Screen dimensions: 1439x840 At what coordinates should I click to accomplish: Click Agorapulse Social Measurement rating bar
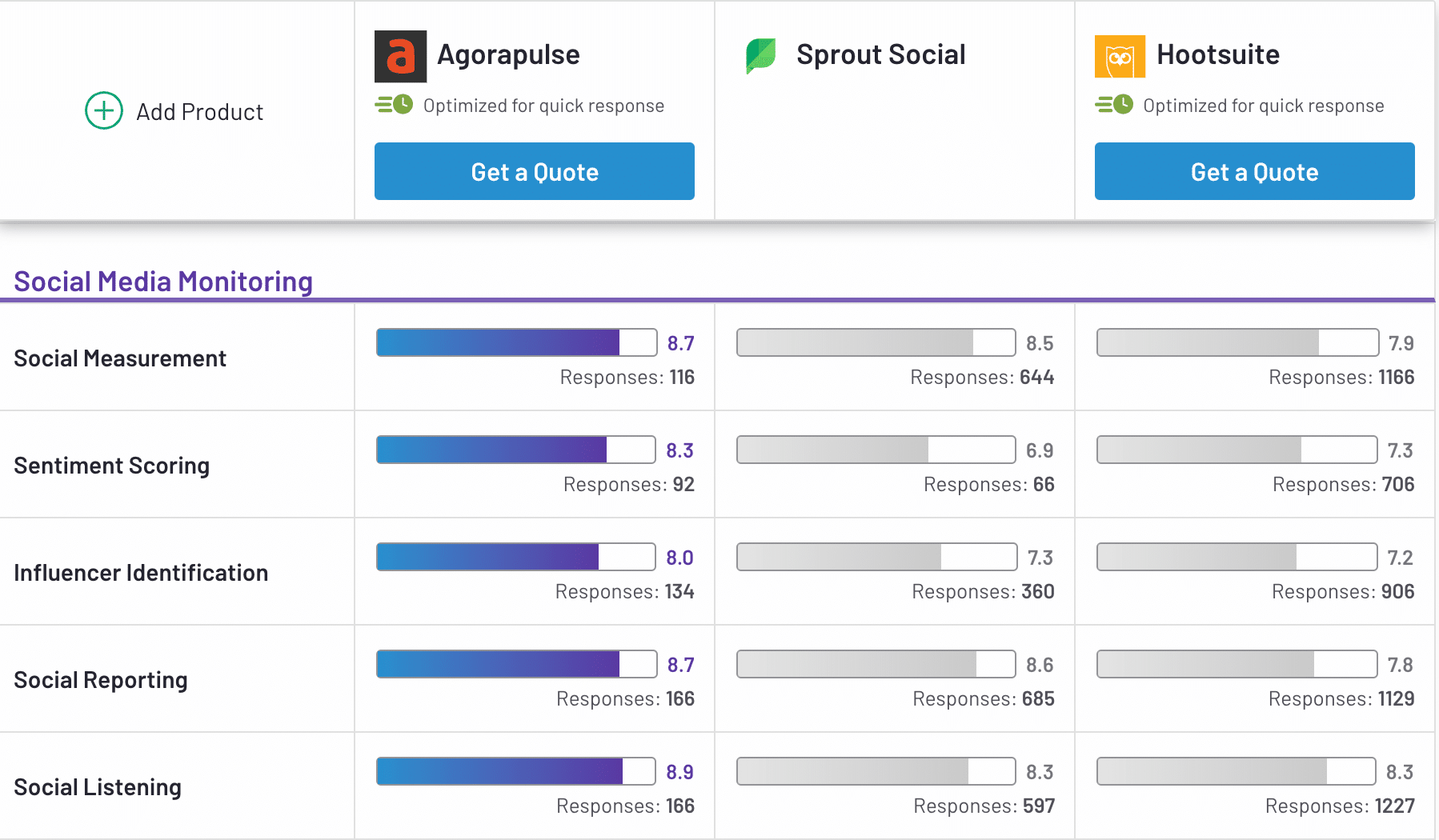(516, 342)
